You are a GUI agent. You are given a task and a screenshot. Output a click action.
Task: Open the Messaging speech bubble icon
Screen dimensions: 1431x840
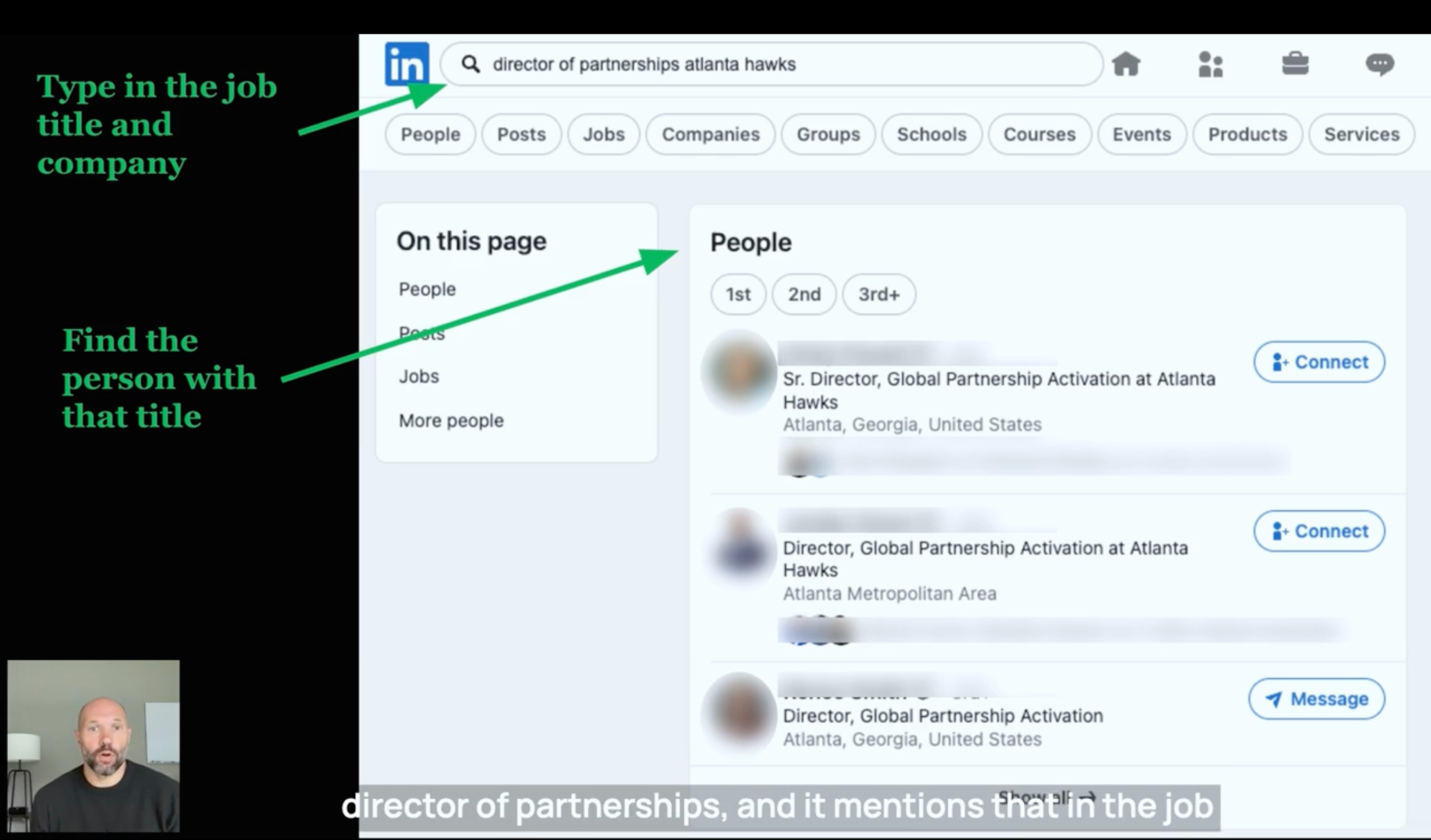[1380, 64]
